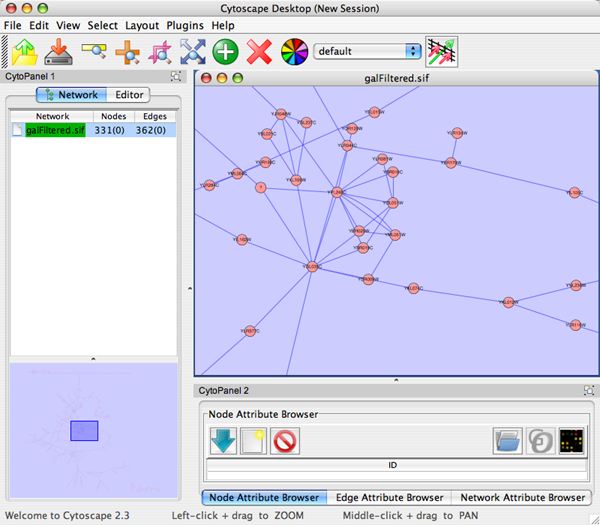The image size is (600, 525).
Task: Click the 362(0) edges count cell
Action: point(151,130)
